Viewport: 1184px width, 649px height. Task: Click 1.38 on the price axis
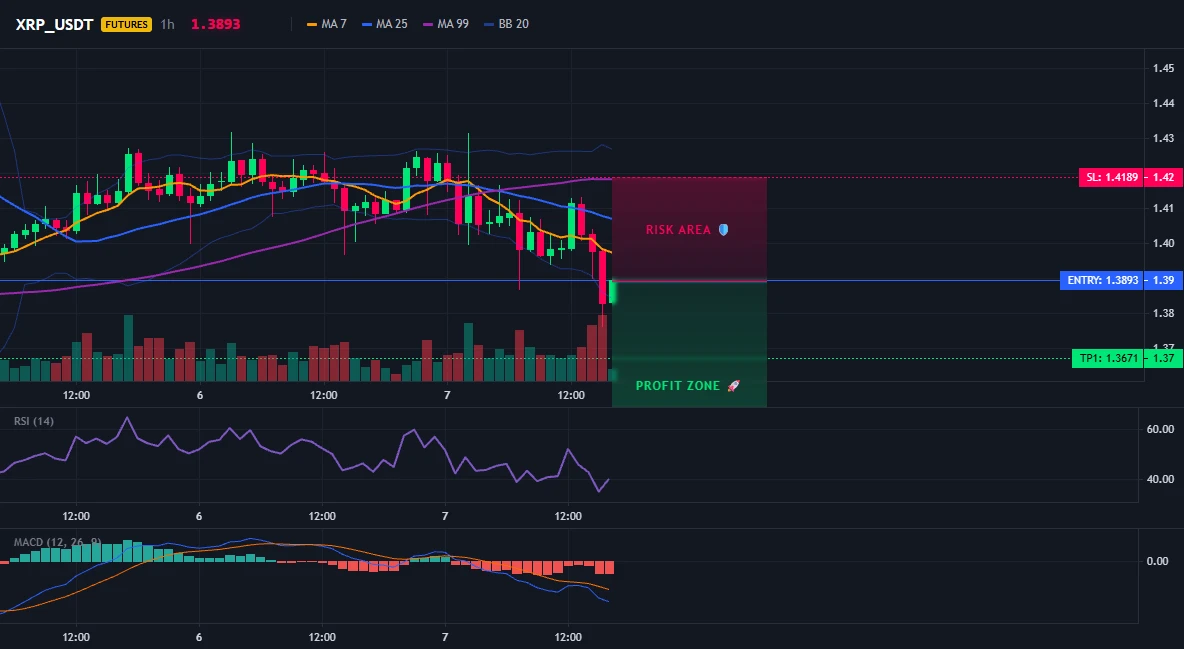pos(1164,313)
